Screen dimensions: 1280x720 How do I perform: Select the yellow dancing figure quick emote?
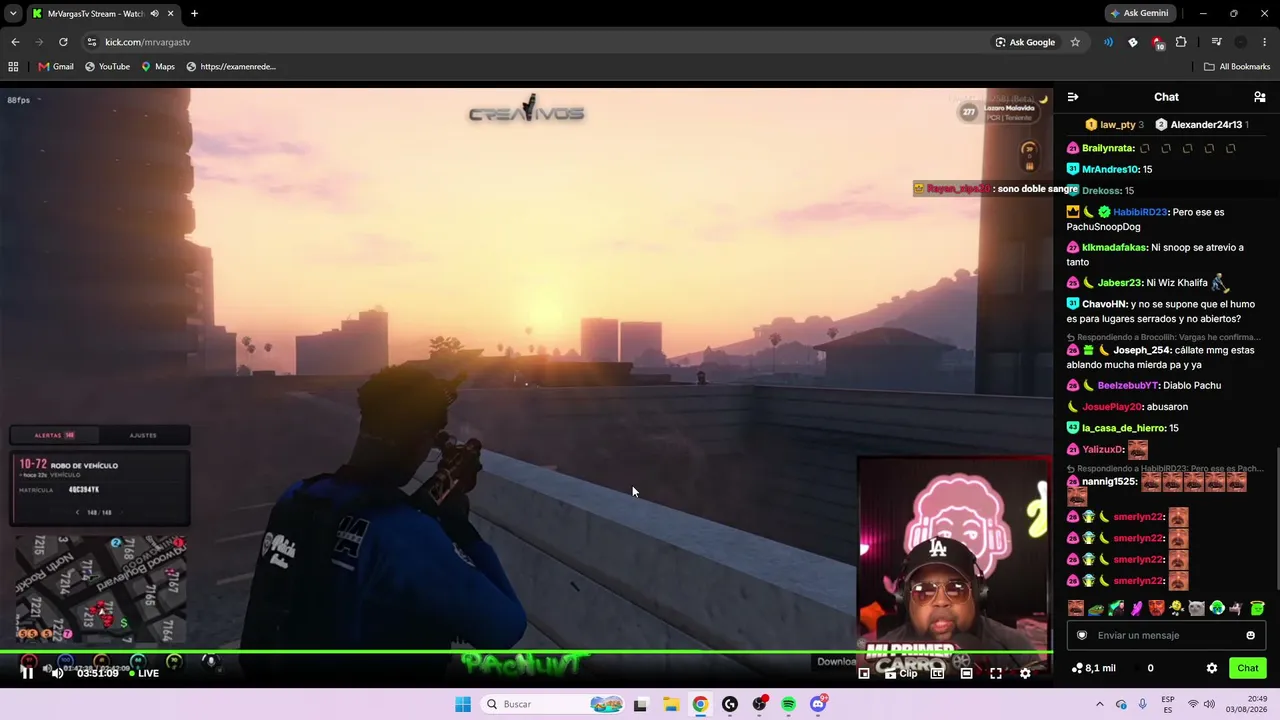(x=1177, y=608)
